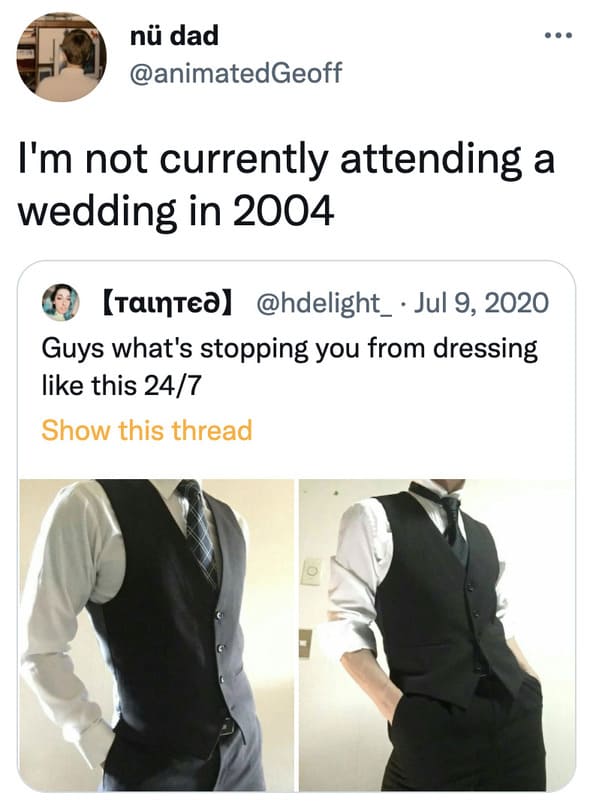The height and width of the screenshot is (805, 599).
Task: Open the Jul 9, 2020 timestamp
Action: pos(481,302)
